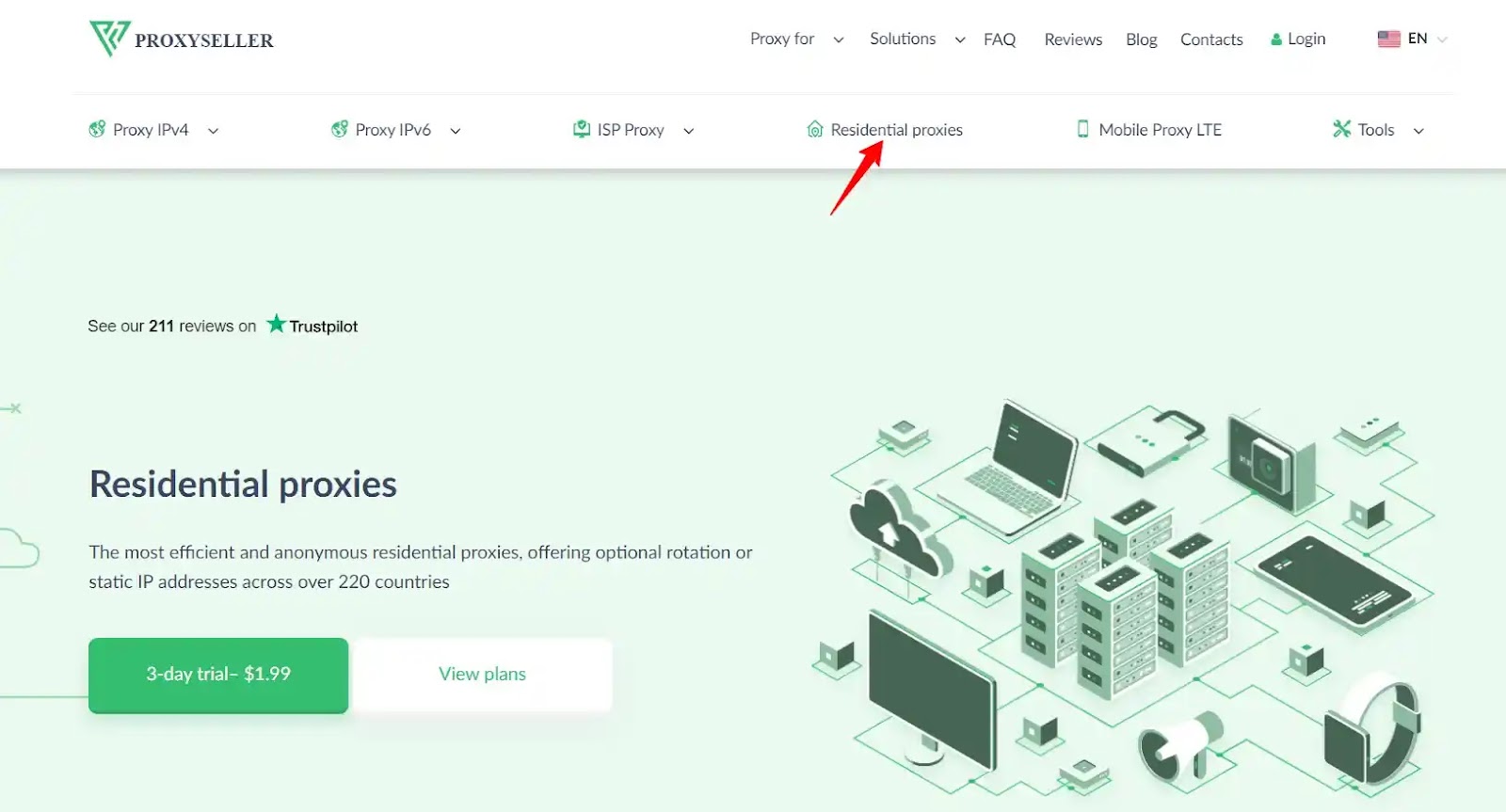Click the Proxyseller logo icon

pos(108,39)
